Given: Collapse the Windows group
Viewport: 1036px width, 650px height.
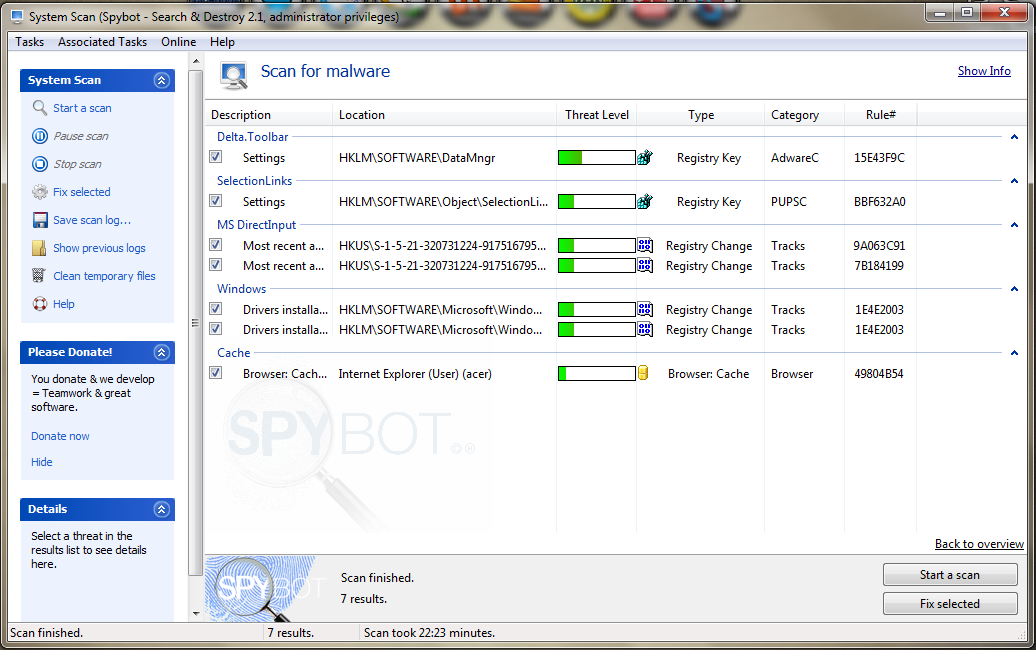Looking at the screenshot, I should [1014, 289].
